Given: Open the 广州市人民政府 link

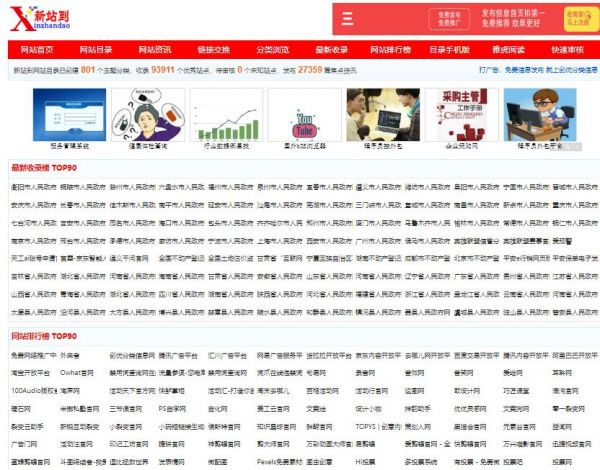Looking at the screenshot, I should [x=378, y=241].
